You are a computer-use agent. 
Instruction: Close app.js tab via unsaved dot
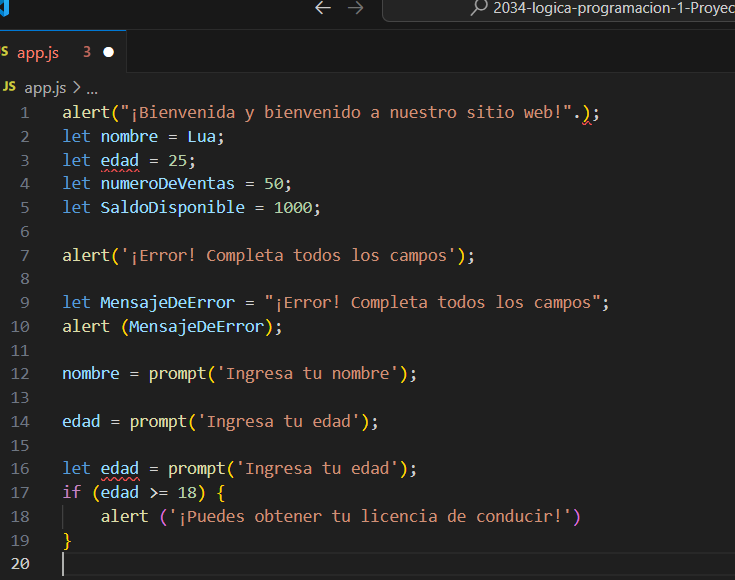click(108, 52)
